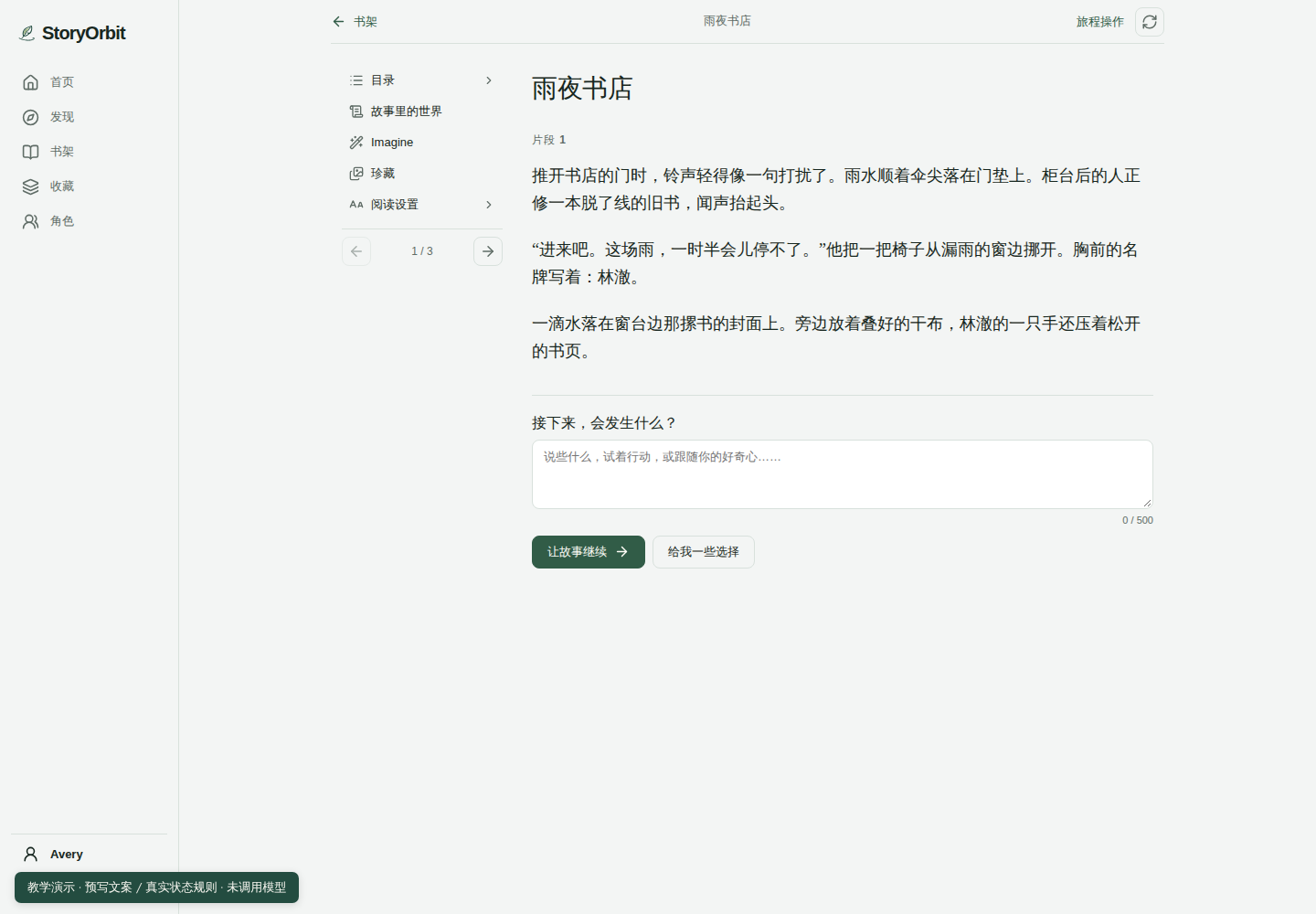Click the 发现 compass icon

tap(30, 117)
